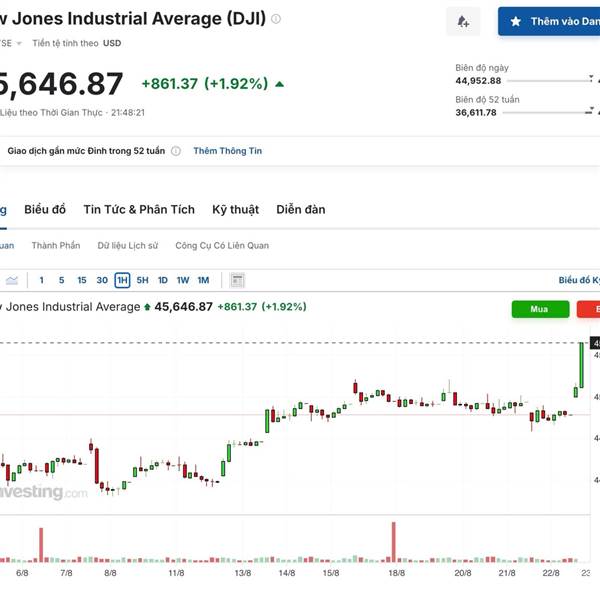Click the daily range slider after 44,952.88
The image size is (600, 600).
coord(550,81)
